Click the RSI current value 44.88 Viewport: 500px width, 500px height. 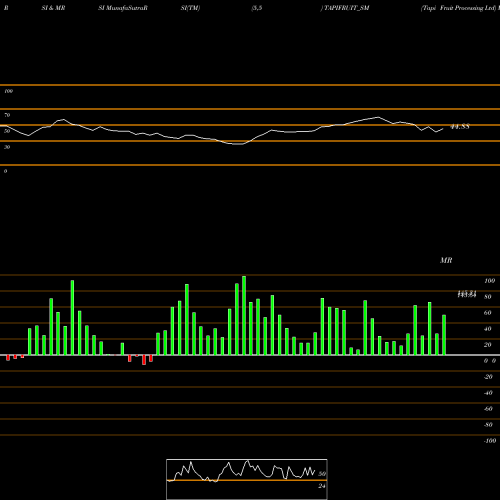[x=460, y=127]
